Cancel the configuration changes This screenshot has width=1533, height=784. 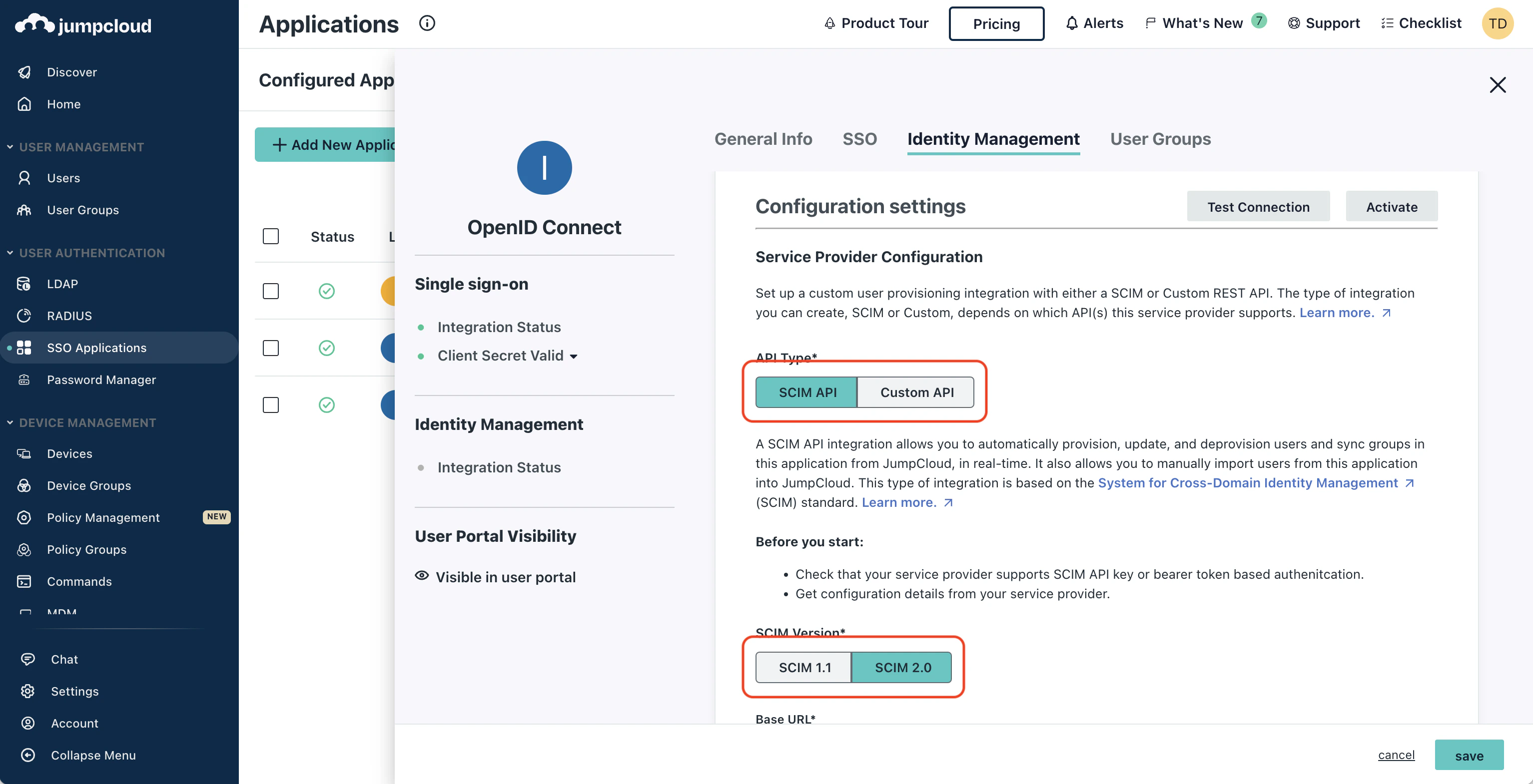coord(1396,756)
